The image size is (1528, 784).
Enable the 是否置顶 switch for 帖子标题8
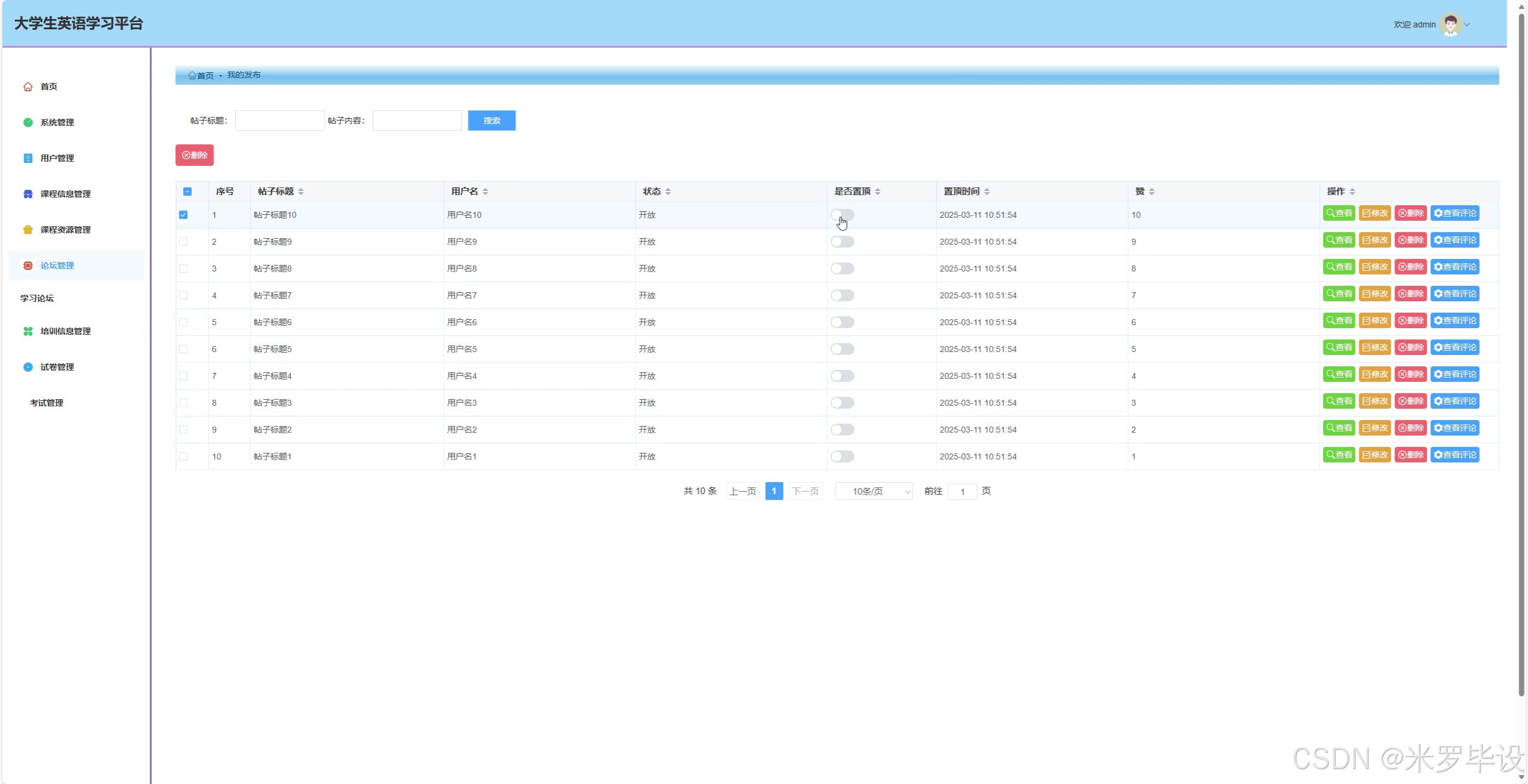pyautogui.click(x=842, y=268)
